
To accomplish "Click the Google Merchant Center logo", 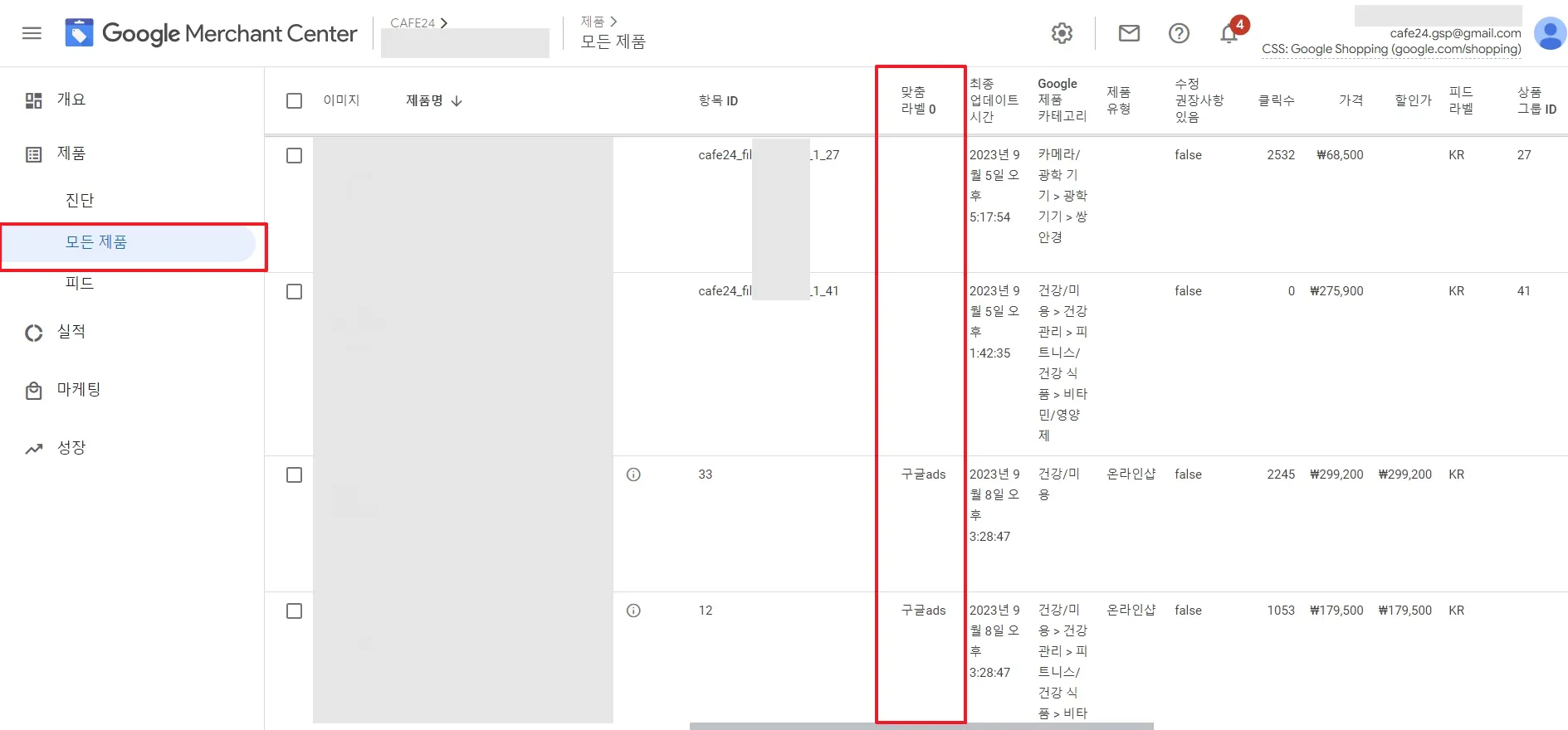I will [211, 33].
